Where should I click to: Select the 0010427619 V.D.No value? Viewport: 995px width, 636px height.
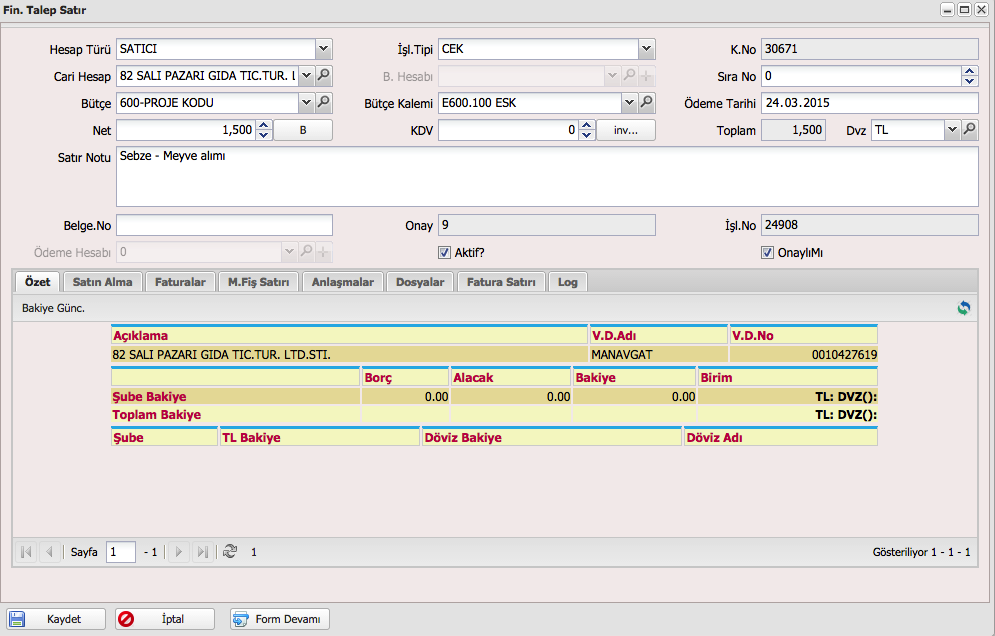pyautogui.click(x=845, y=355)
